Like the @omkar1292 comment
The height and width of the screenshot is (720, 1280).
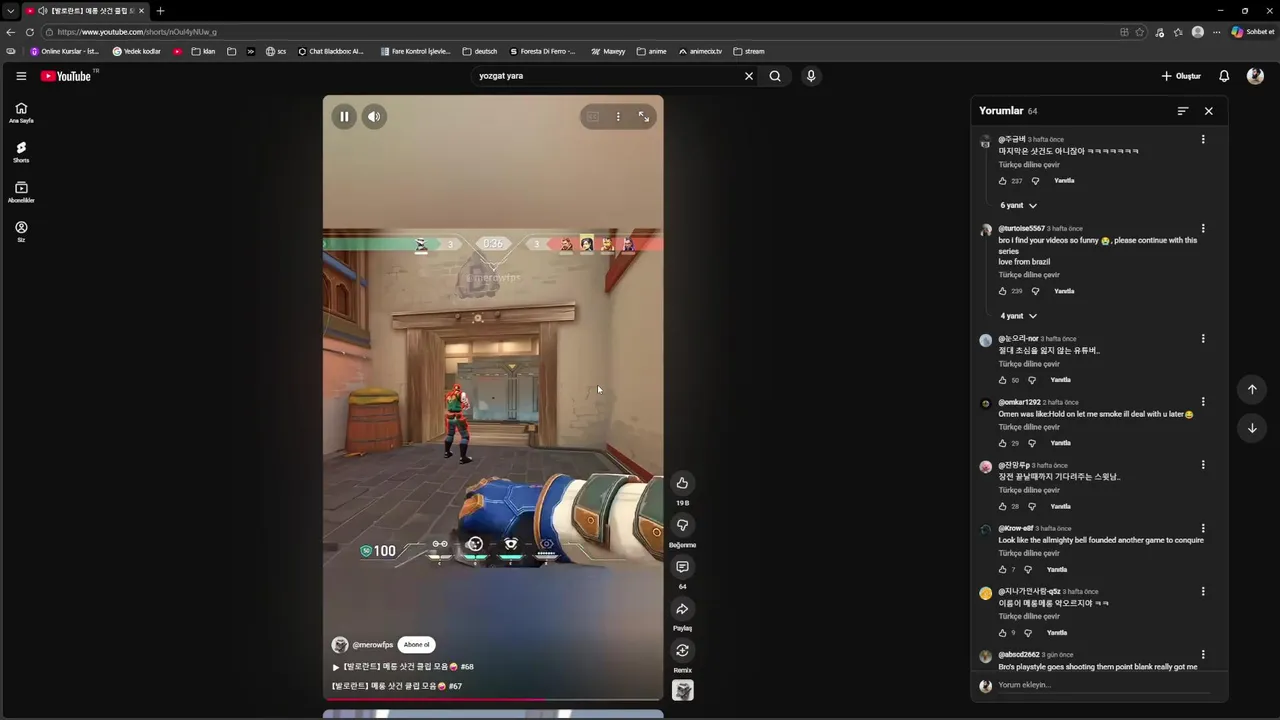(1003, 443)
